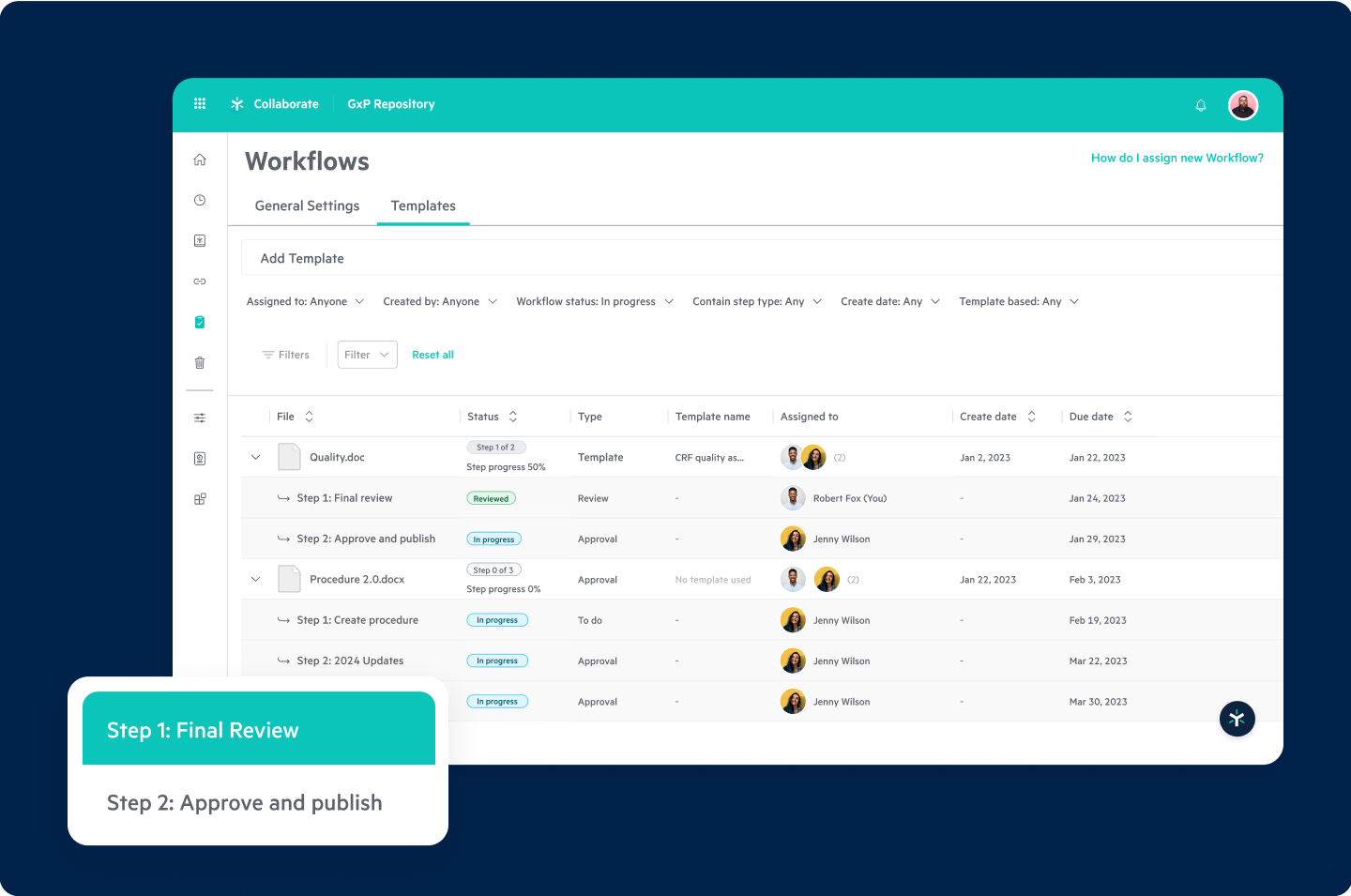Open the apps grid icon in the header
Image resolution: width=1351 pixels, height=896 pixels.
[x=199, y=103]
